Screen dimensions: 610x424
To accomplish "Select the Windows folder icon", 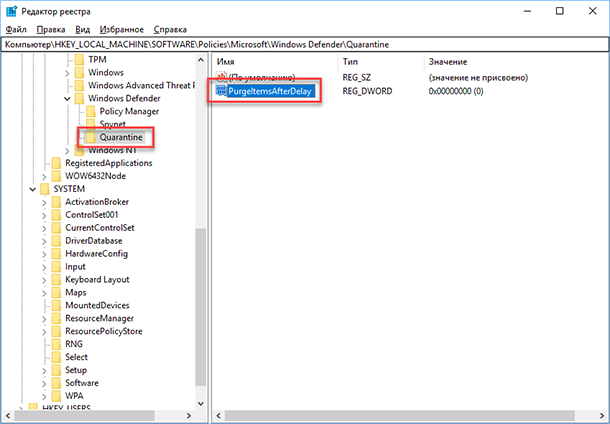I will pos(79,72).
